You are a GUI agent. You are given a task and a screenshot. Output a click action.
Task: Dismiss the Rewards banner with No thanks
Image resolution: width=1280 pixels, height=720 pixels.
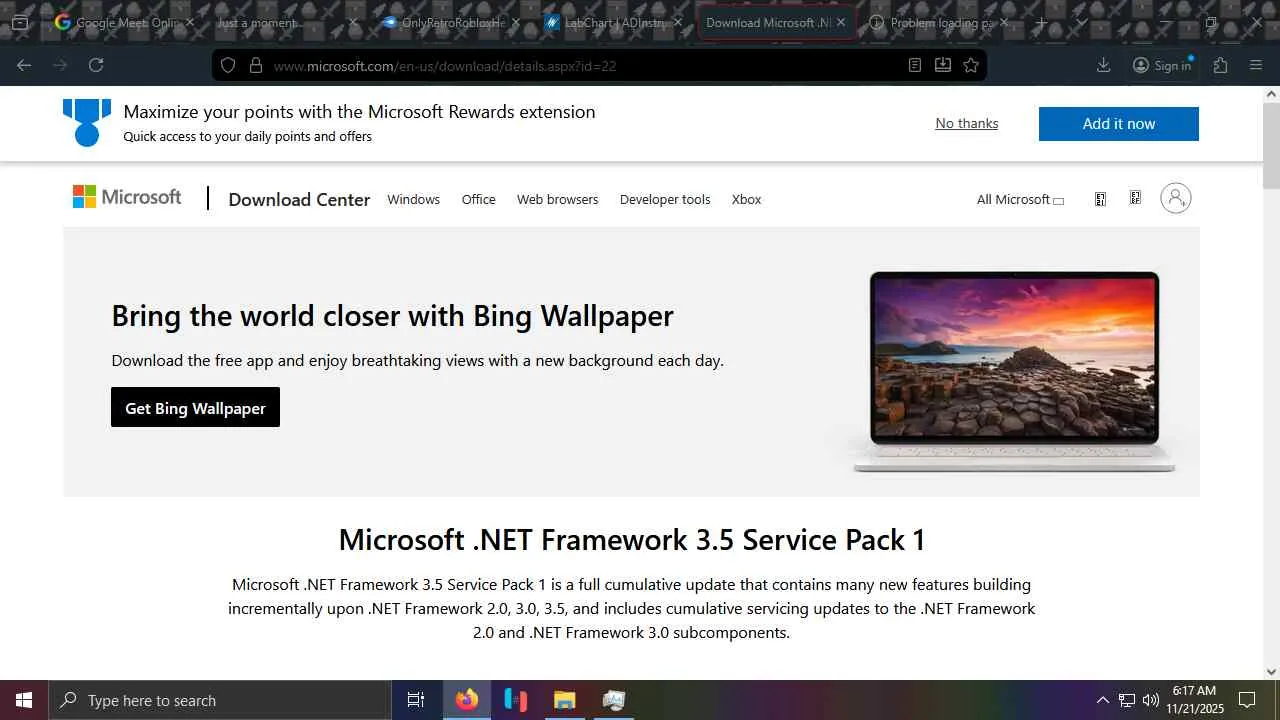pyautogui.click(x=967, y=123)
